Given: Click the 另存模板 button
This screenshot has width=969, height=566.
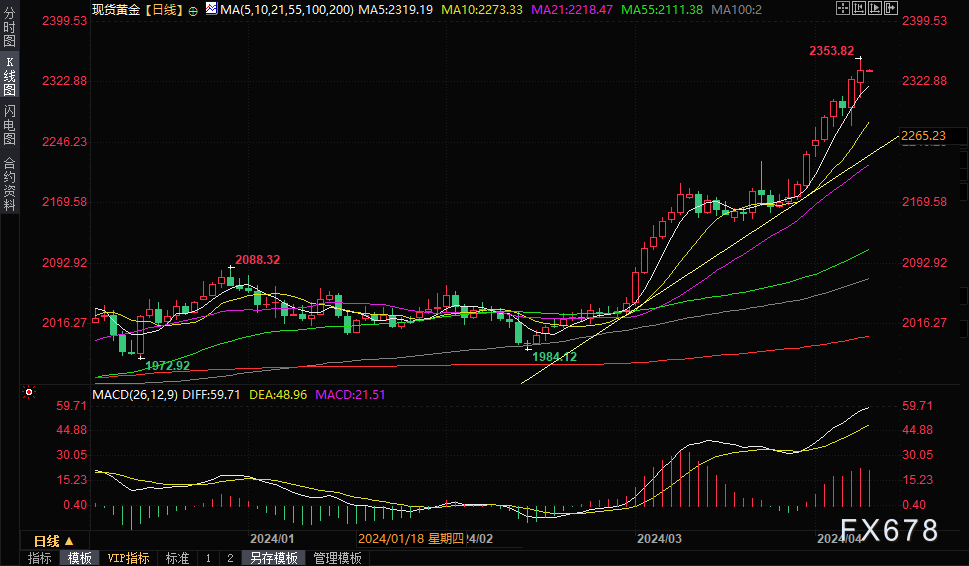Looking at the screenshot, I should click(x=274, y=558).
